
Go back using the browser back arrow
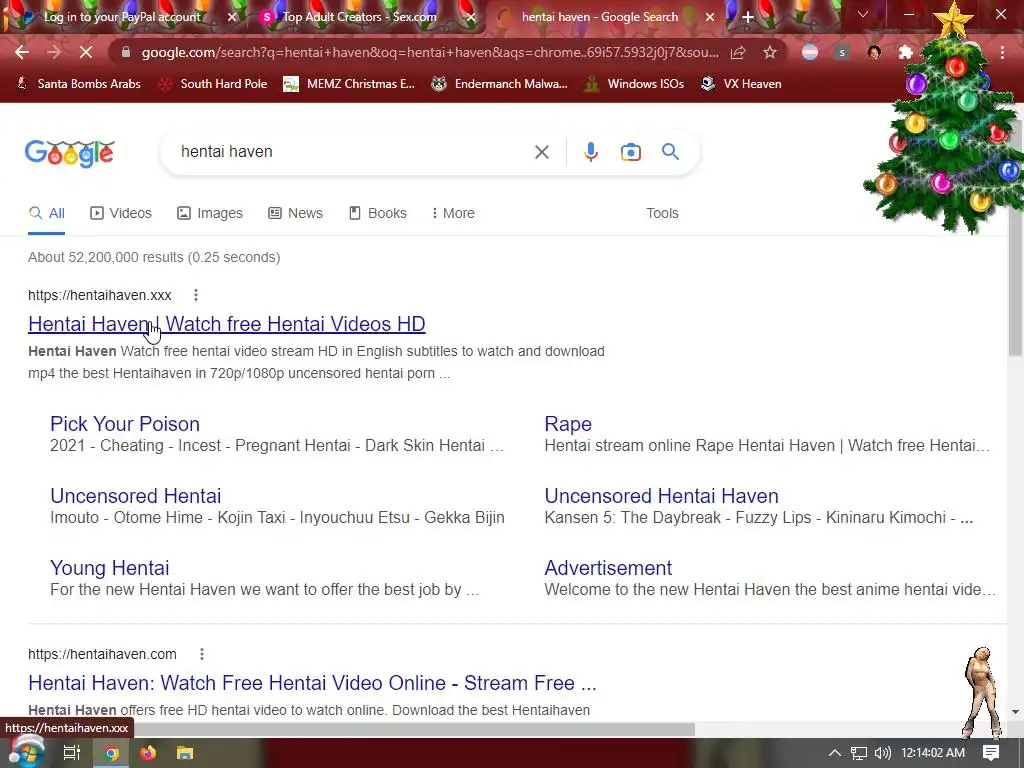click(22, 52)
